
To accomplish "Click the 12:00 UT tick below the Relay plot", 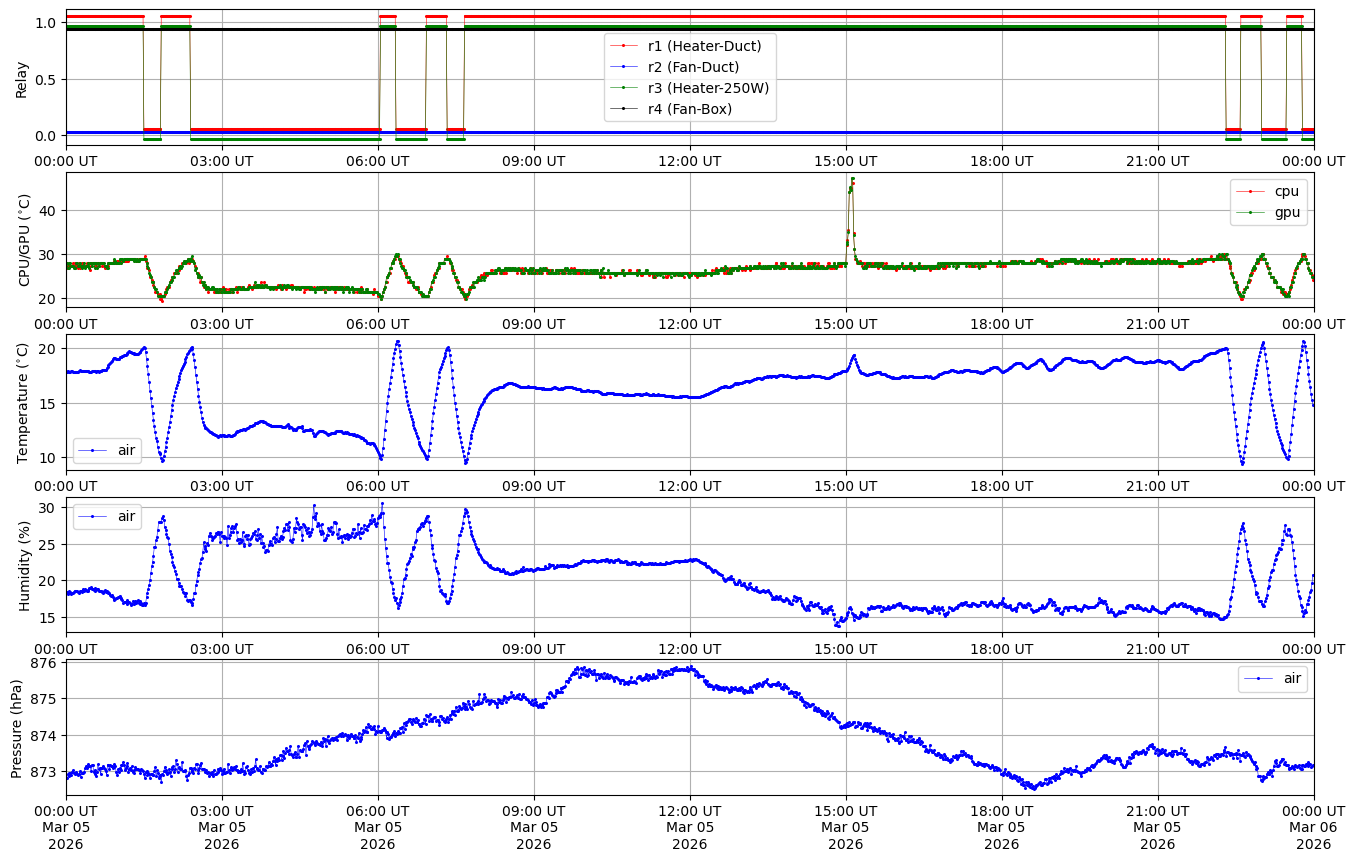I will point(689,160).
